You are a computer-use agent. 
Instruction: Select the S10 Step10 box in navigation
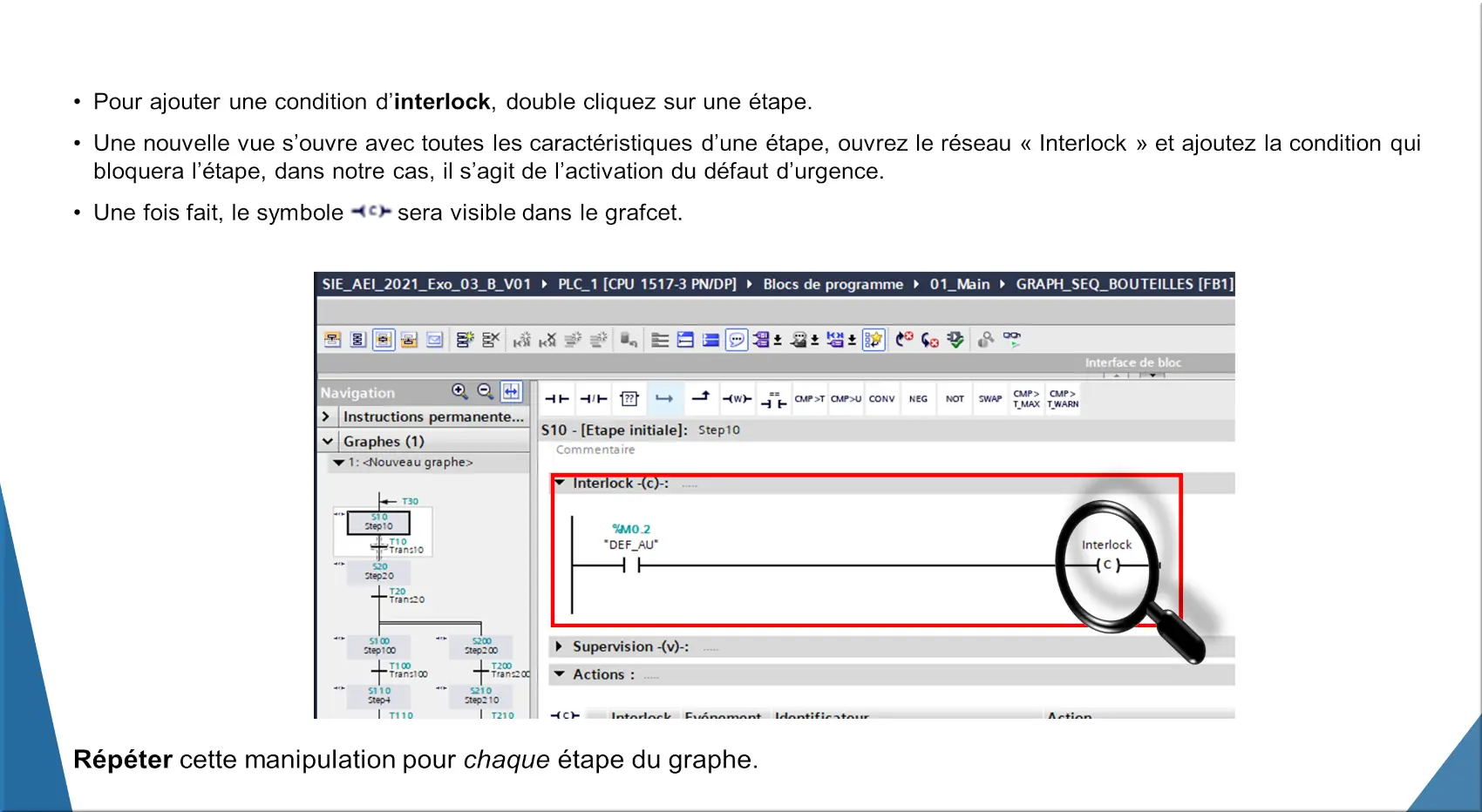378,522
